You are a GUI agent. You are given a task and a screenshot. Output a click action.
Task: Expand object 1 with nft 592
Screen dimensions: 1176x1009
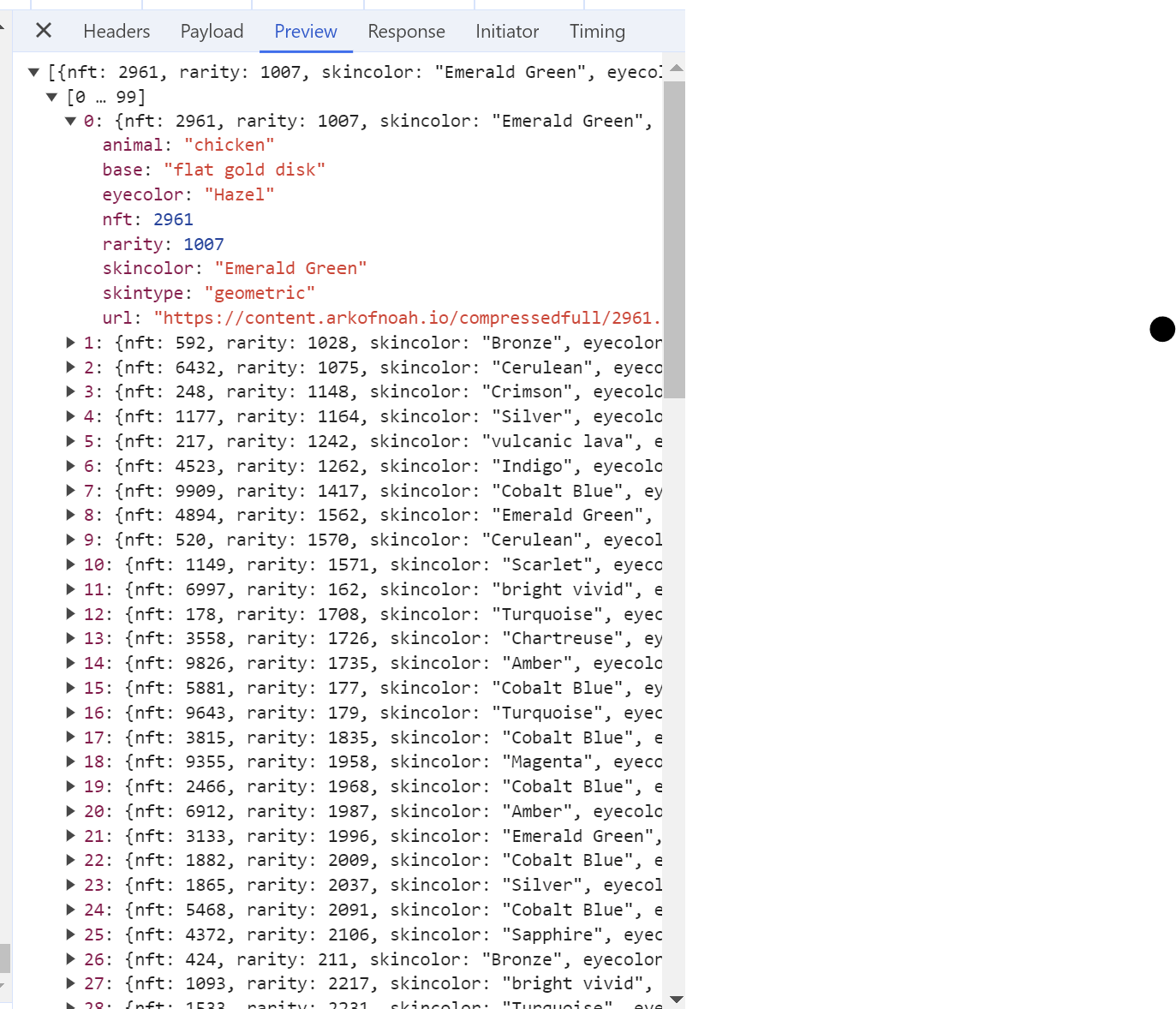coord(71,343)
